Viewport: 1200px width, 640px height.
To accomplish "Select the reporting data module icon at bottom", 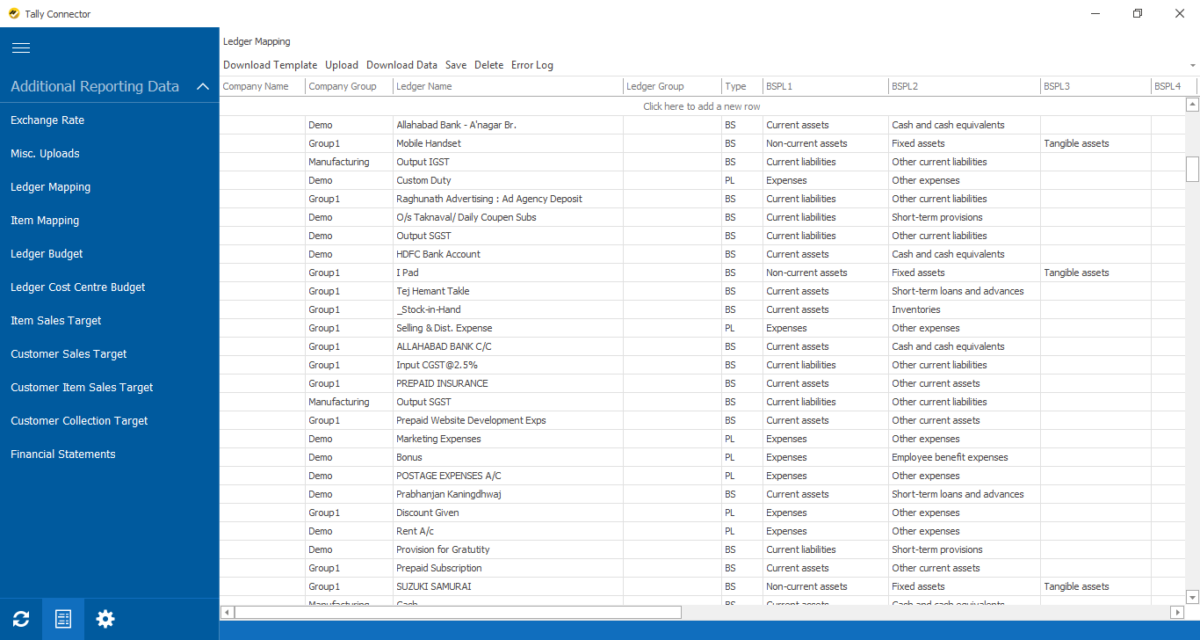I will (x=63, y=618).
